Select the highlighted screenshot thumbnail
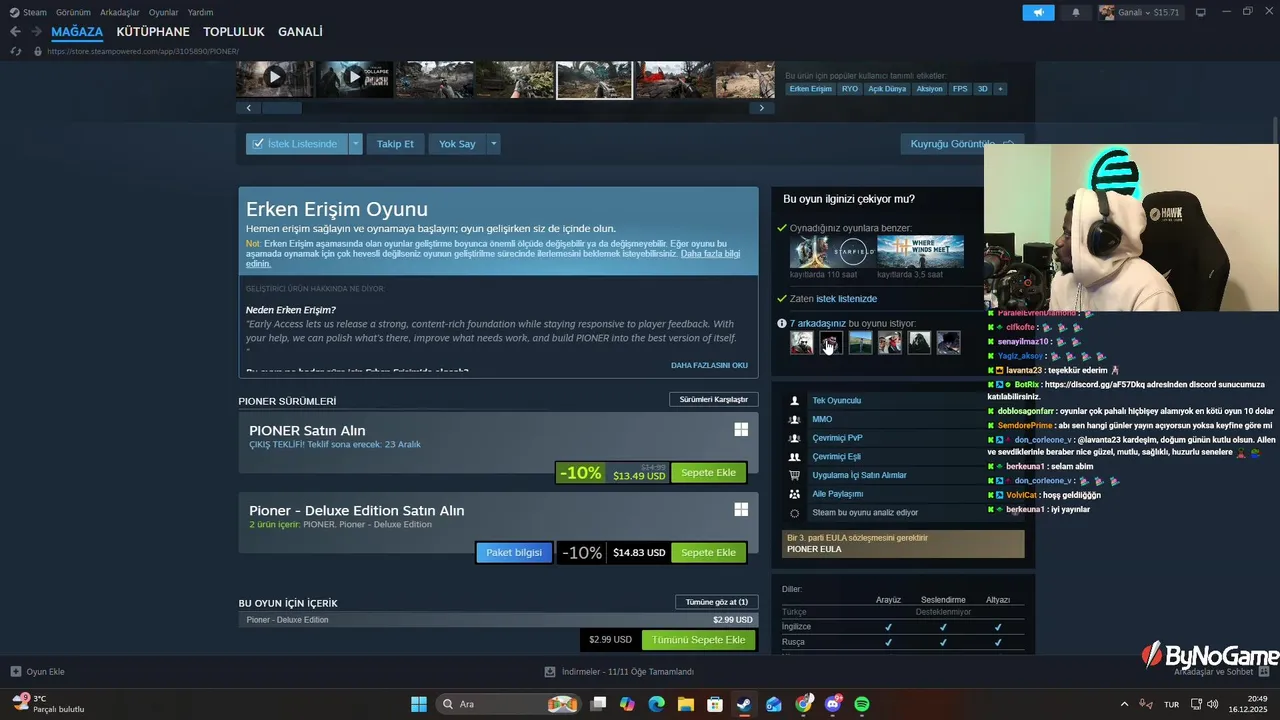The height and width of the screenshot is (720, 1280). pos(594,79)
